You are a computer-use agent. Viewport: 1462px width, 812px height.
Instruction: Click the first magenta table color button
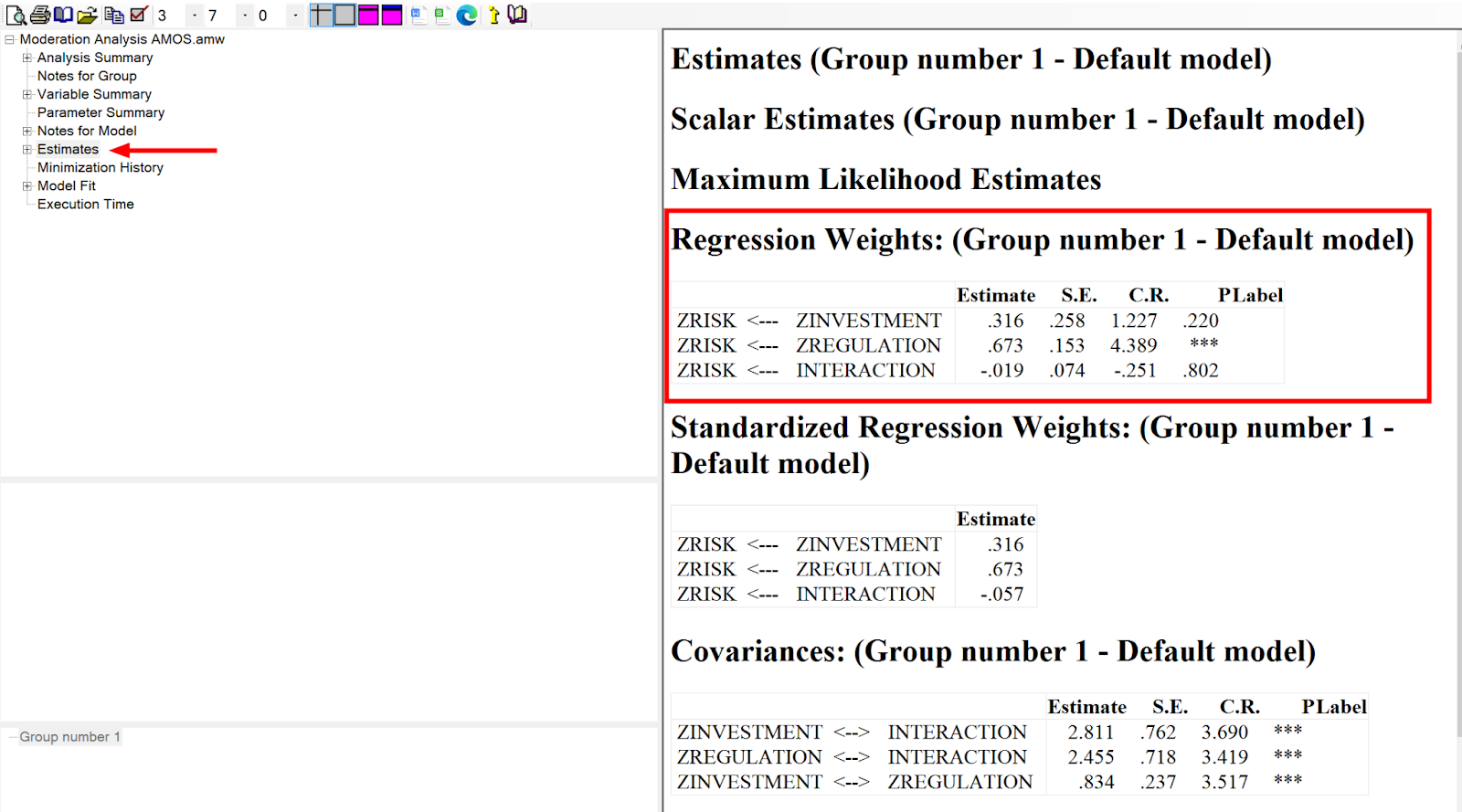[368, 15]
